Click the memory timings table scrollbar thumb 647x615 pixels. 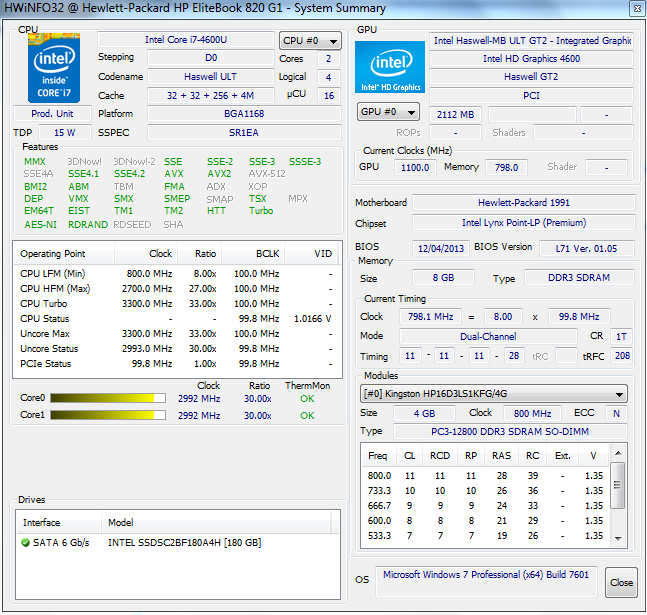(618, 485)
